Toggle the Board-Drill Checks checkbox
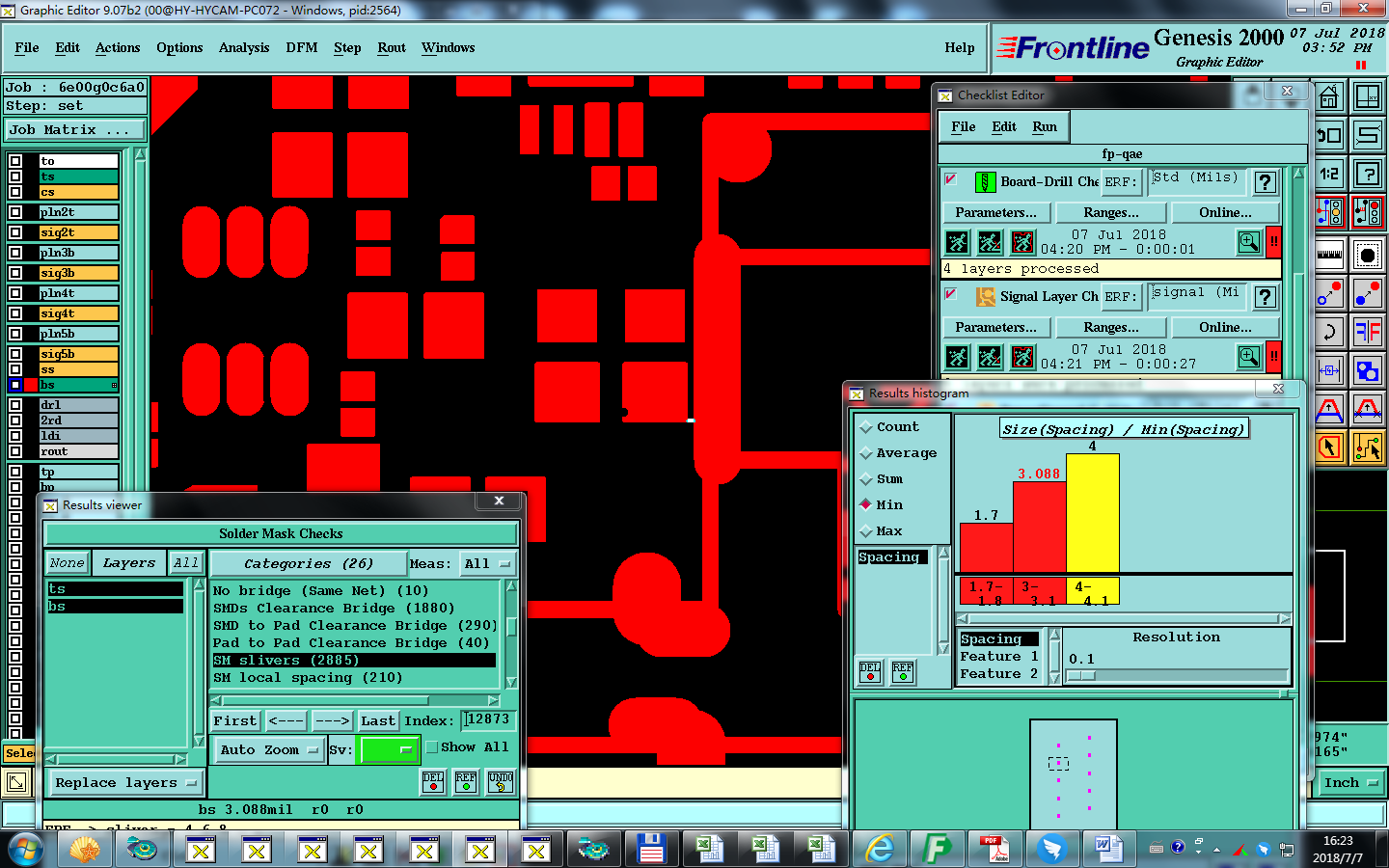The width and height of the screenshot is (1389, 868). pos(950,179)
